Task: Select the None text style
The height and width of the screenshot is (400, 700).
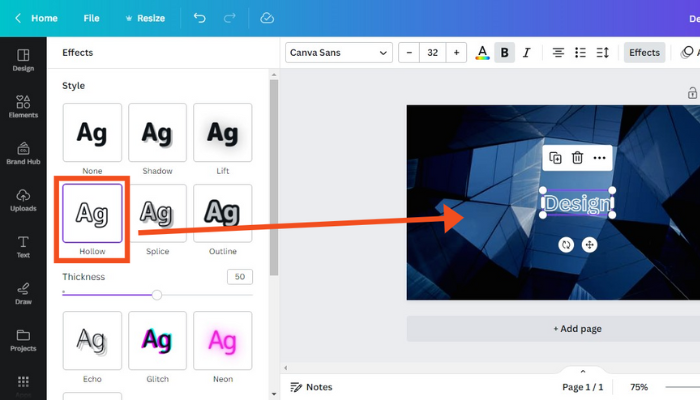Action: 92,133
